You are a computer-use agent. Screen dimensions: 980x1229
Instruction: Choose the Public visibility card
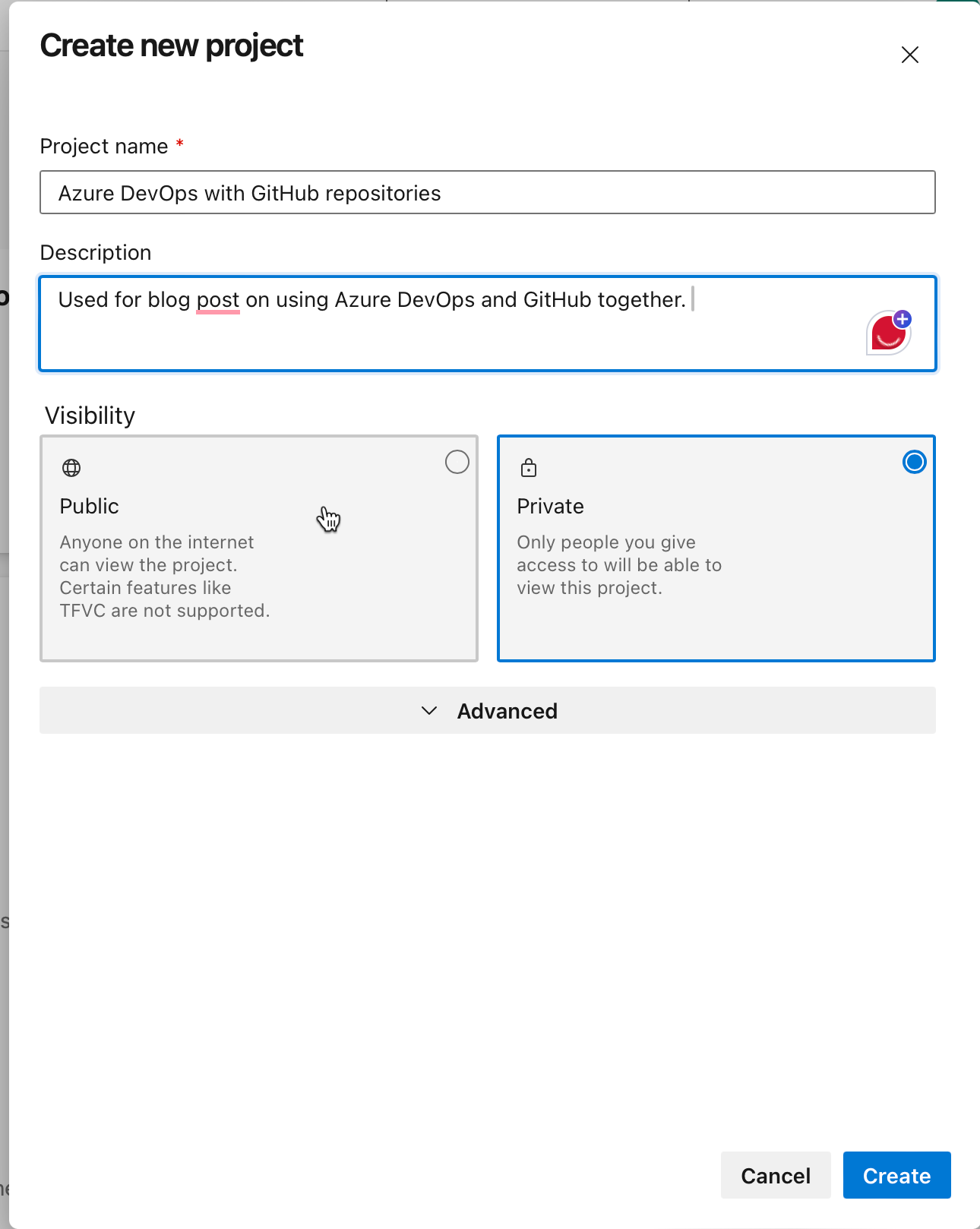point(259,548)
